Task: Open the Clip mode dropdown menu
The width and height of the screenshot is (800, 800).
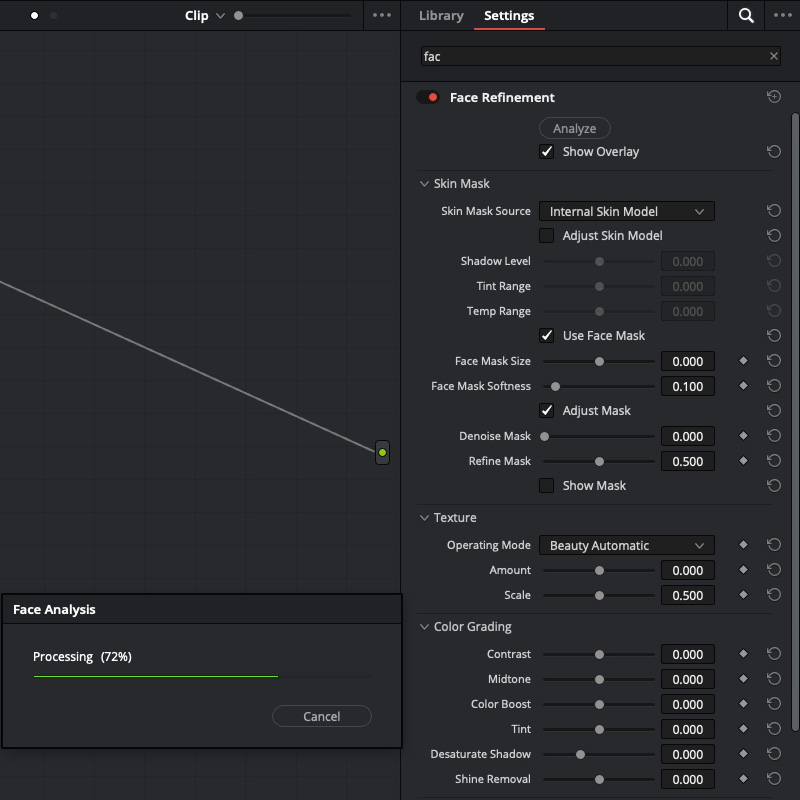Action: [x=204, y=16]
